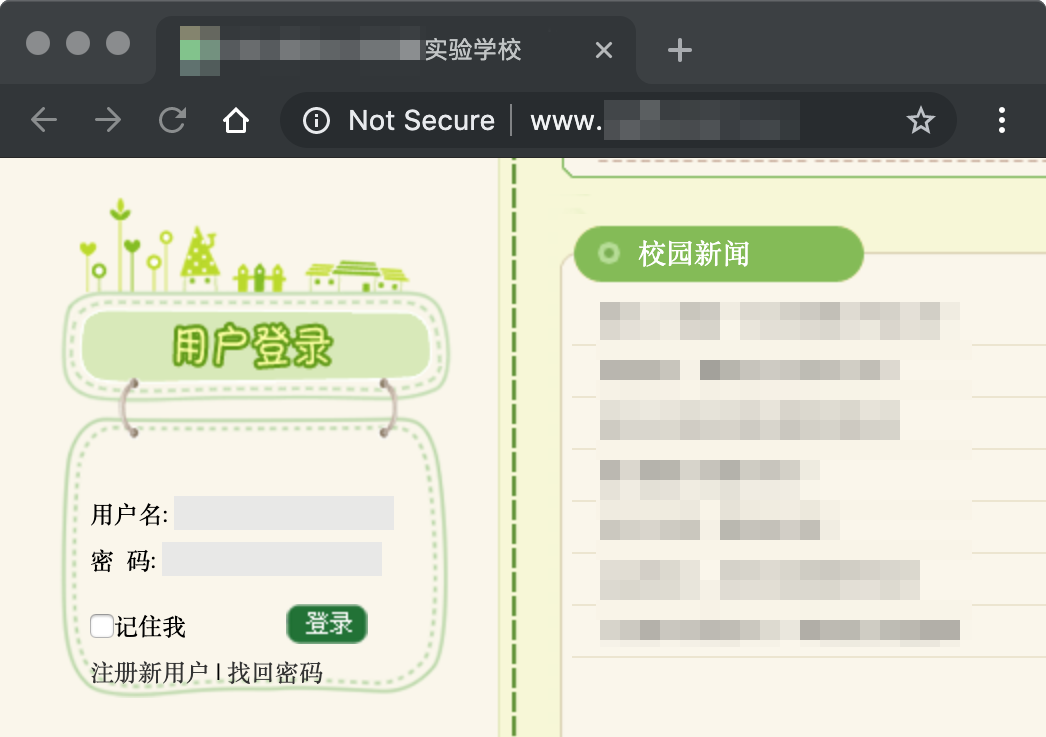
Task: Open the browser home page icon
Action: pyautogui.click(x=236, y=120)
